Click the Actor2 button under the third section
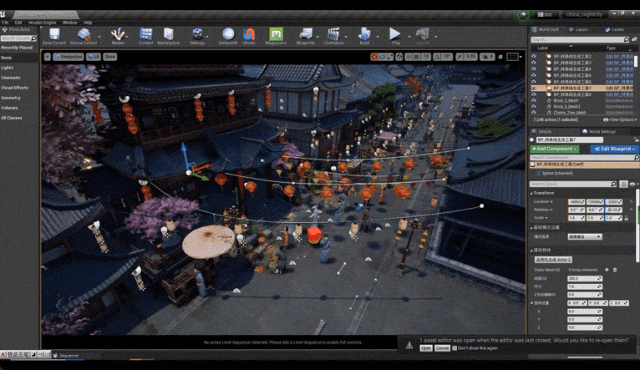 click(553, 259)
